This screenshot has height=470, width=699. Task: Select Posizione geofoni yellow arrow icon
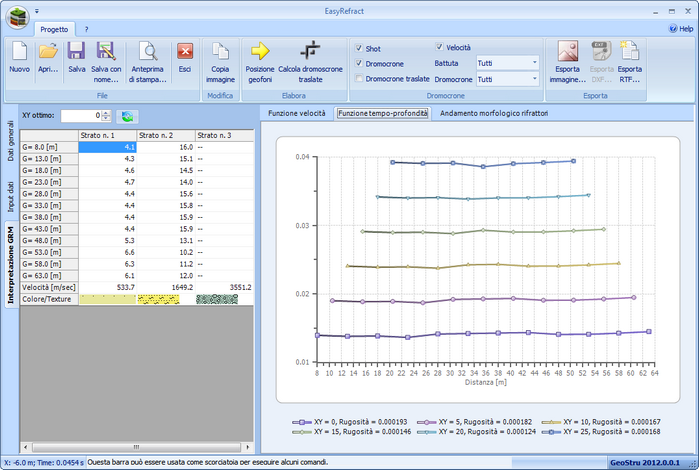click(260, 51)
